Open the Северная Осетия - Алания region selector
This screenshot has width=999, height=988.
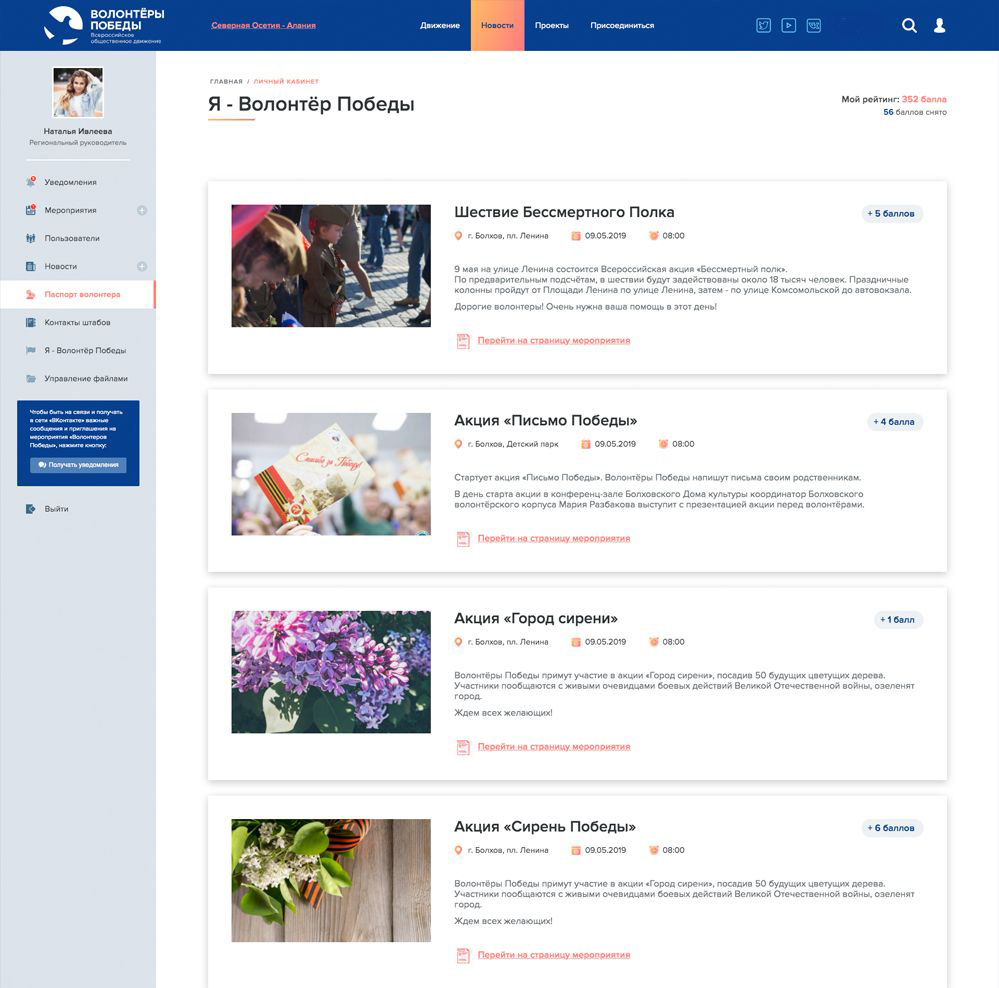(x=263, y=25)
